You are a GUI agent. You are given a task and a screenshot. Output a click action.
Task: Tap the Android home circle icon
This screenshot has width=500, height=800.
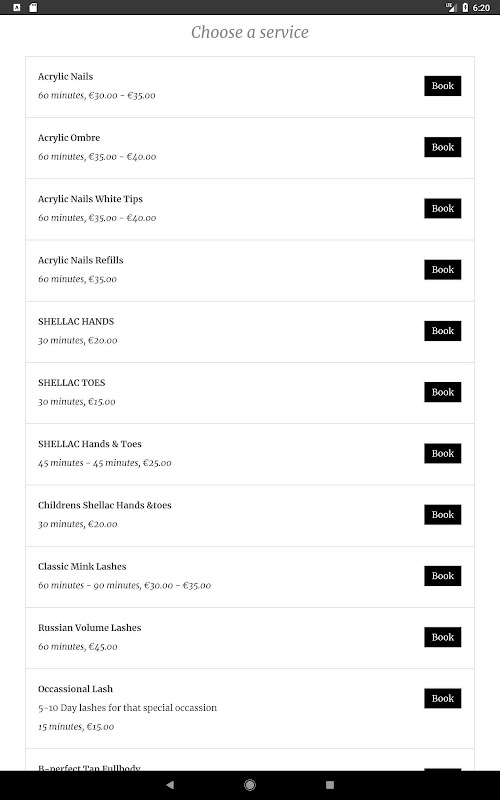tap(250, 785)
